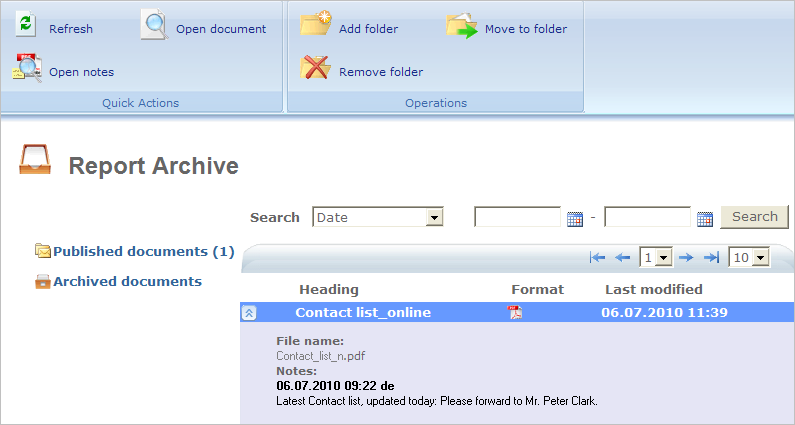The width and height of the screenshot is (795, 425).
Task: Open Published documents (1) folder
Action: pos(143,252)
